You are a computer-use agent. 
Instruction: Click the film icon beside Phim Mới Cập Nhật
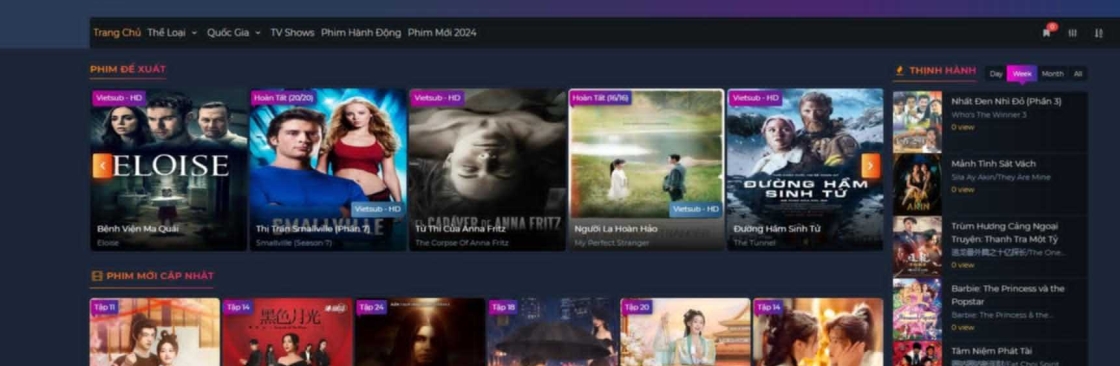96,276
